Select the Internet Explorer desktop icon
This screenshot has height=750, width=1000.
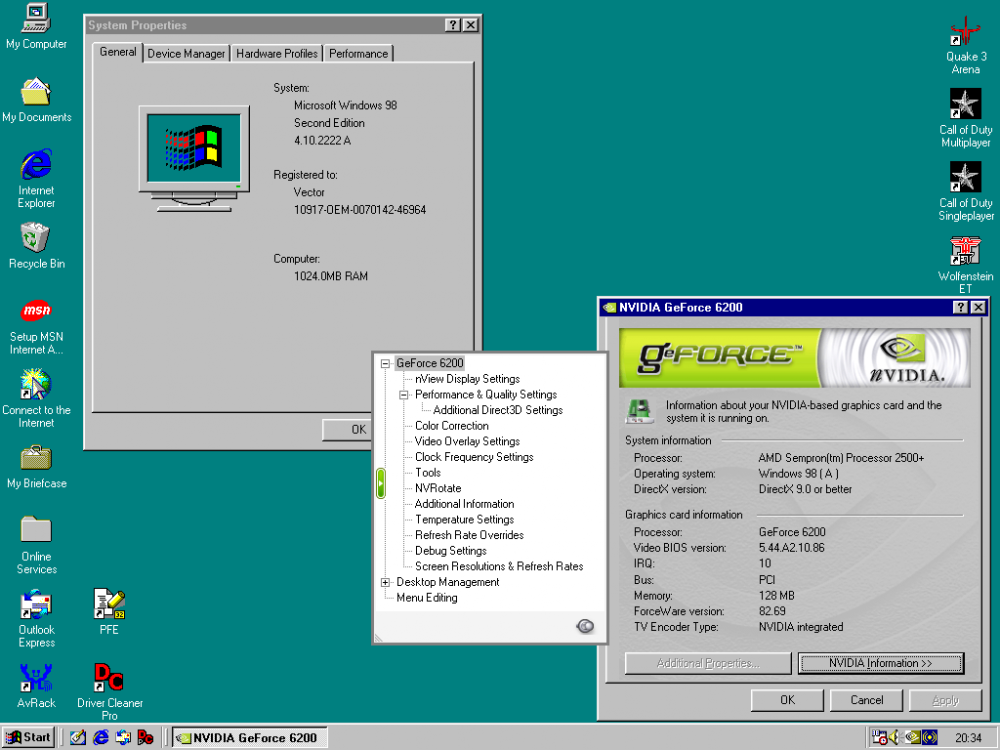(36, 179)
